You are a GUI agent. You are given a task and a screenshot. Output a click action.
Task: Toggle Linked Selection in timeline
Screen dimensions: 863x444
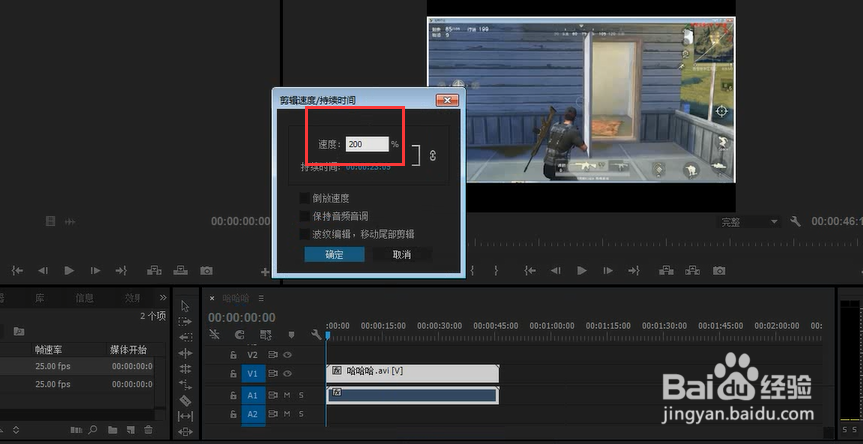click(x=266, y=335)
